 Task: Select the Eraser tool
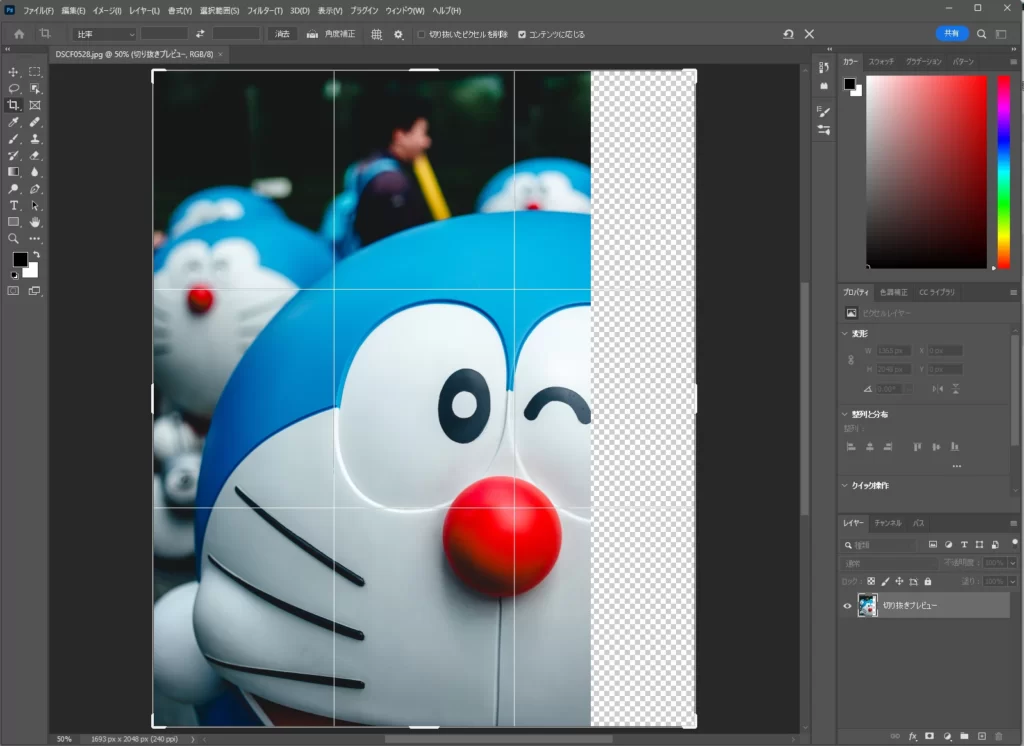35,155
